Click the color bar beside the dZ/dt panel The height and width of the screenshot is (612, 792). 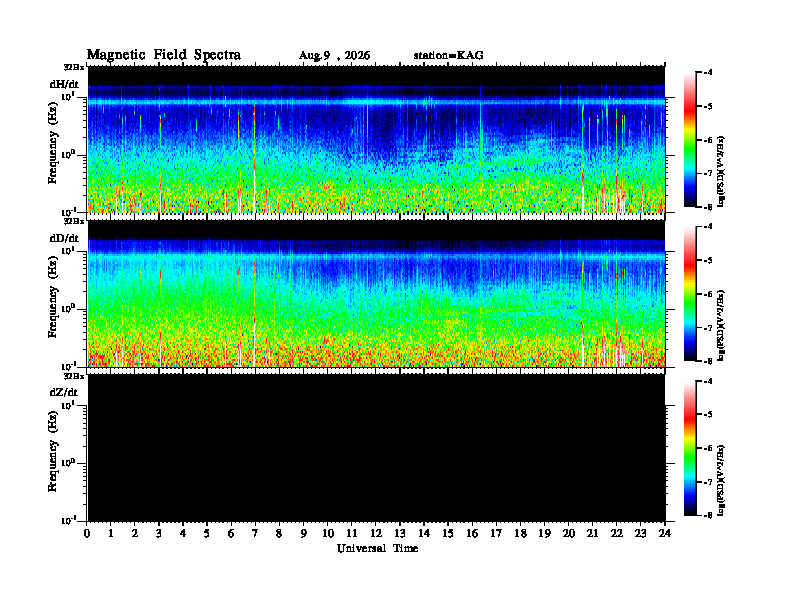click(689, 448)
